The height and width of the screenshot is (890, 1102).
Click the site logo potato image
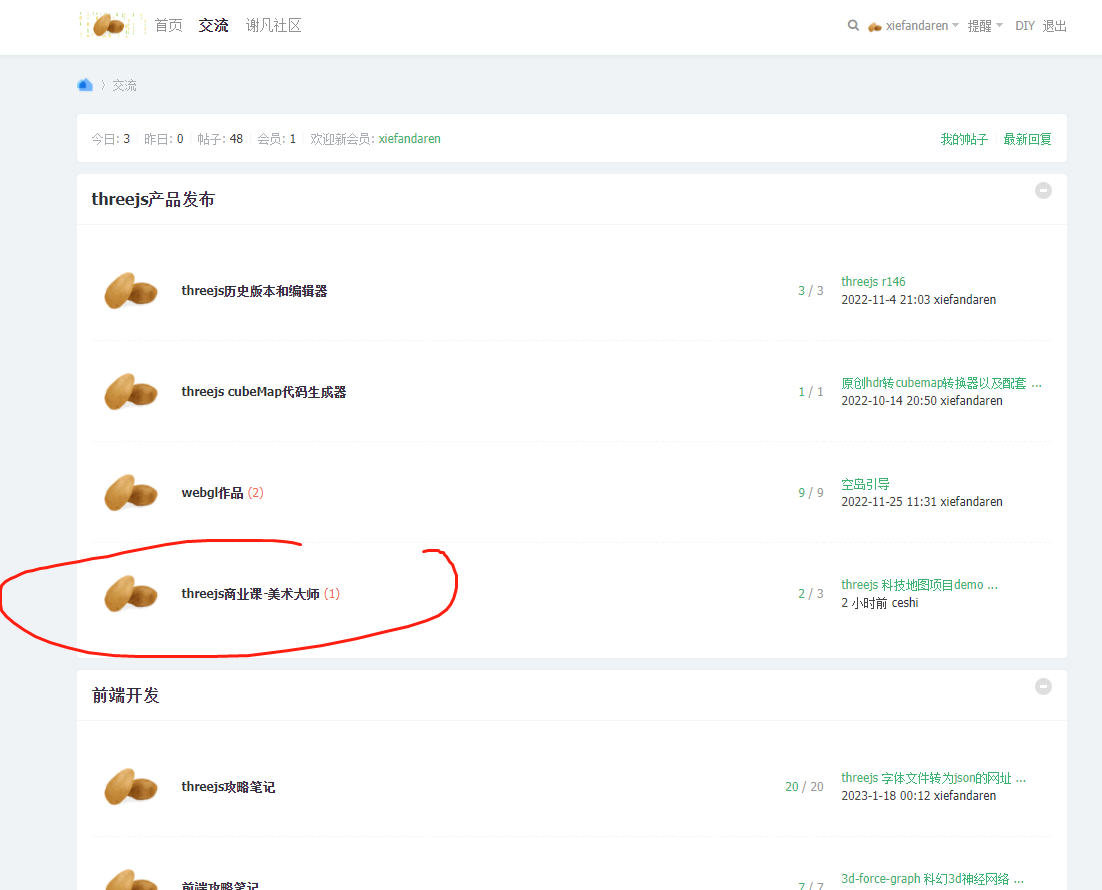111,25
